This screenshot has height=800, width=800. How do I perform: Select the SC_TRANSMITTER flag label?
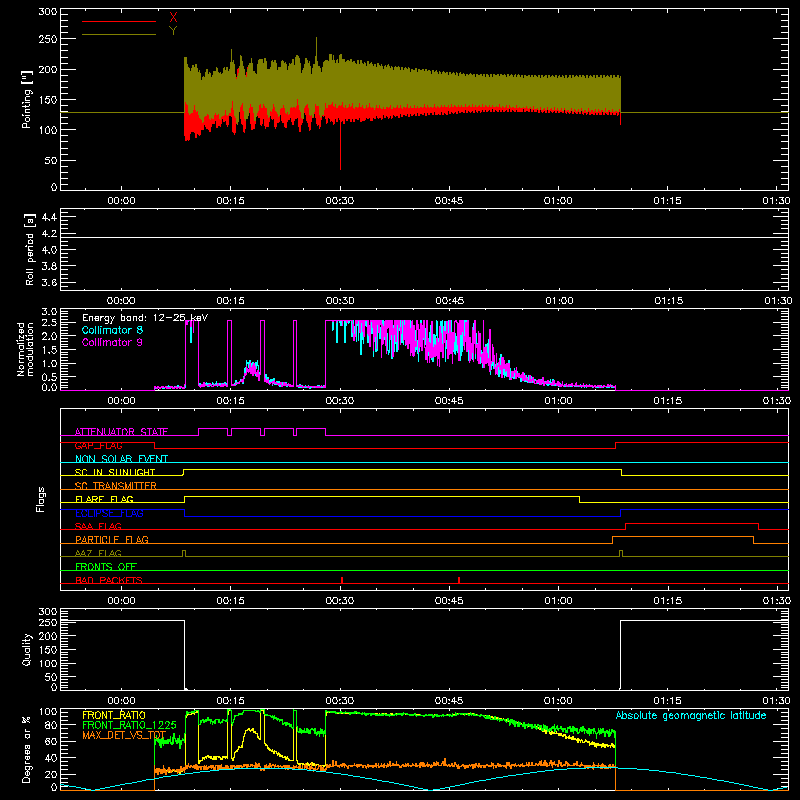point(115,486)
